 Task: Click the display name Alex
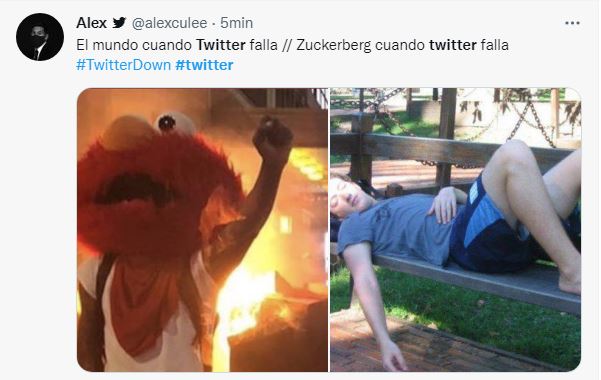tap(91, 23)
